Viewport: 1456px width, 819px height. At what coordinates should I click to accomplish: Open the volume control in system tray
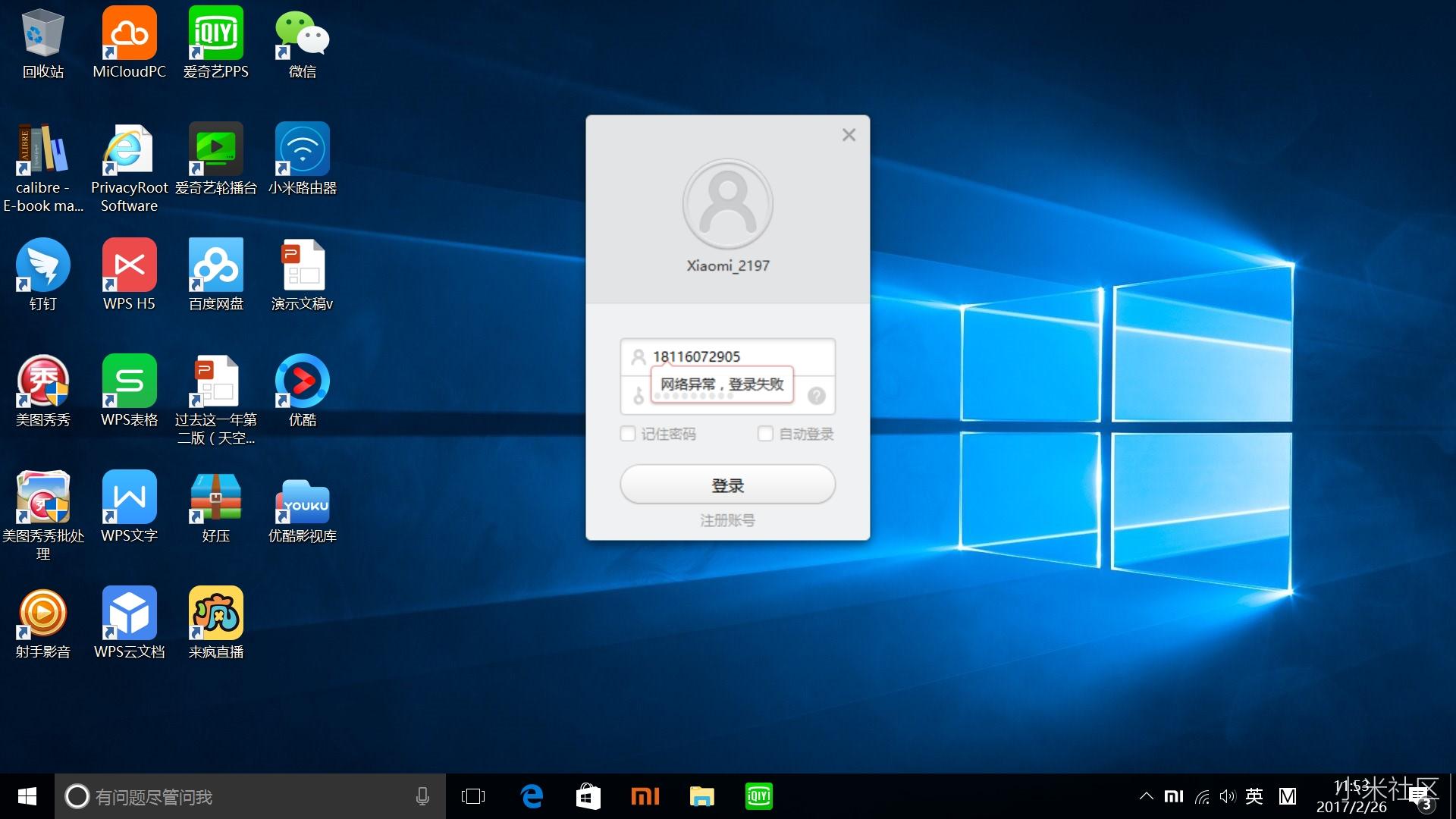[x=1227, y=796]
